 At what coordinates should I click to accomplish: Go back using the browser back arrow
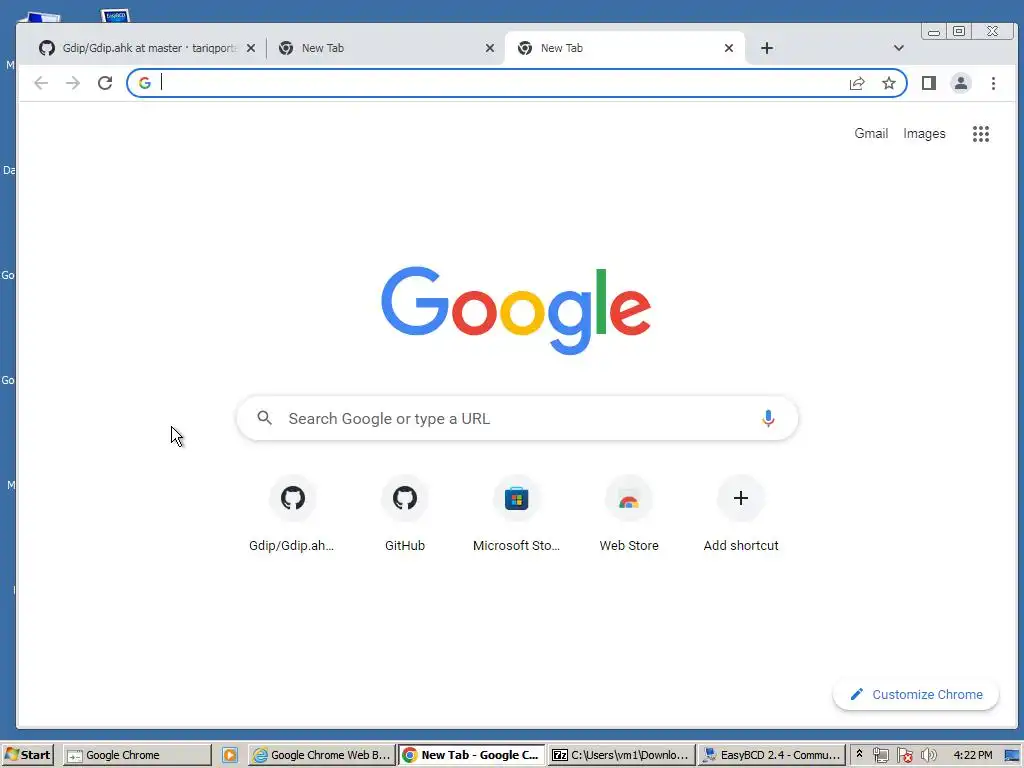41,83
